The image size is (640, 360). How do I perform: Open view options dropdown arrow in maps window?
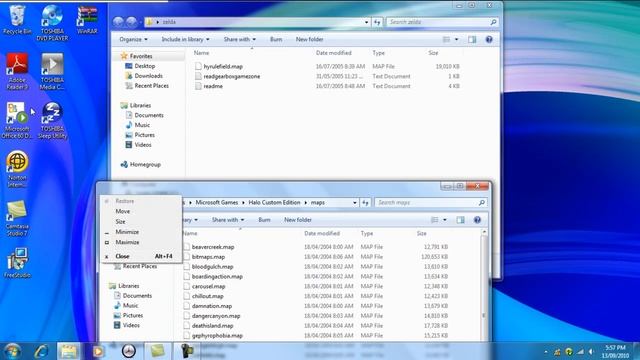coord(445,220)
